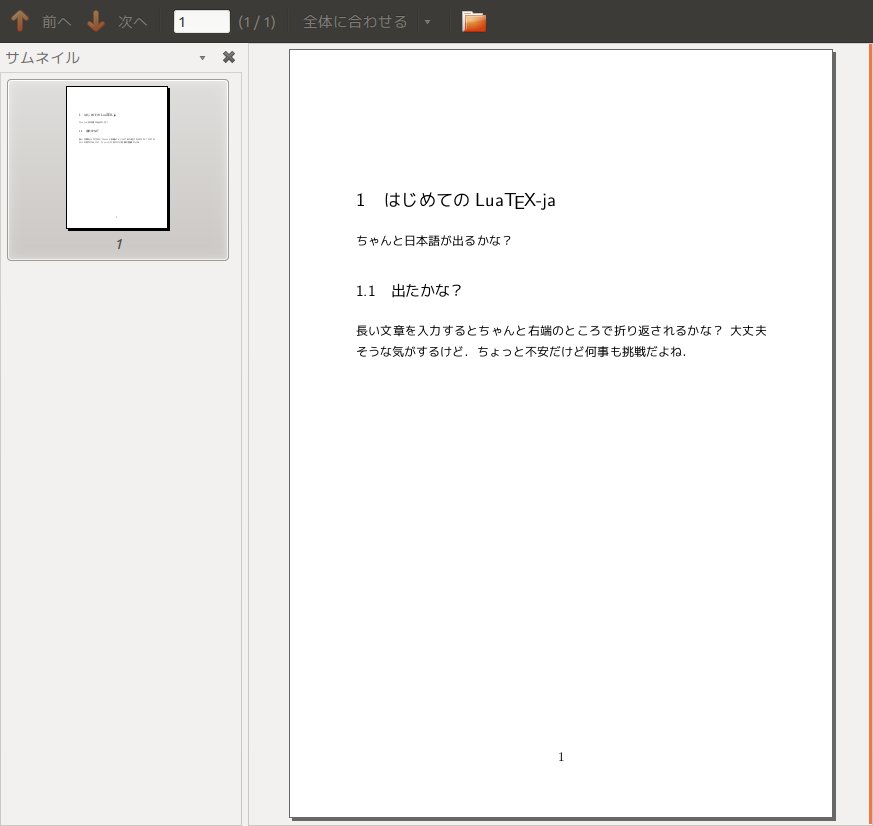Click the heading はじめての LuaTeX-ja
The image size is (873, 826).
click(469, 200)
